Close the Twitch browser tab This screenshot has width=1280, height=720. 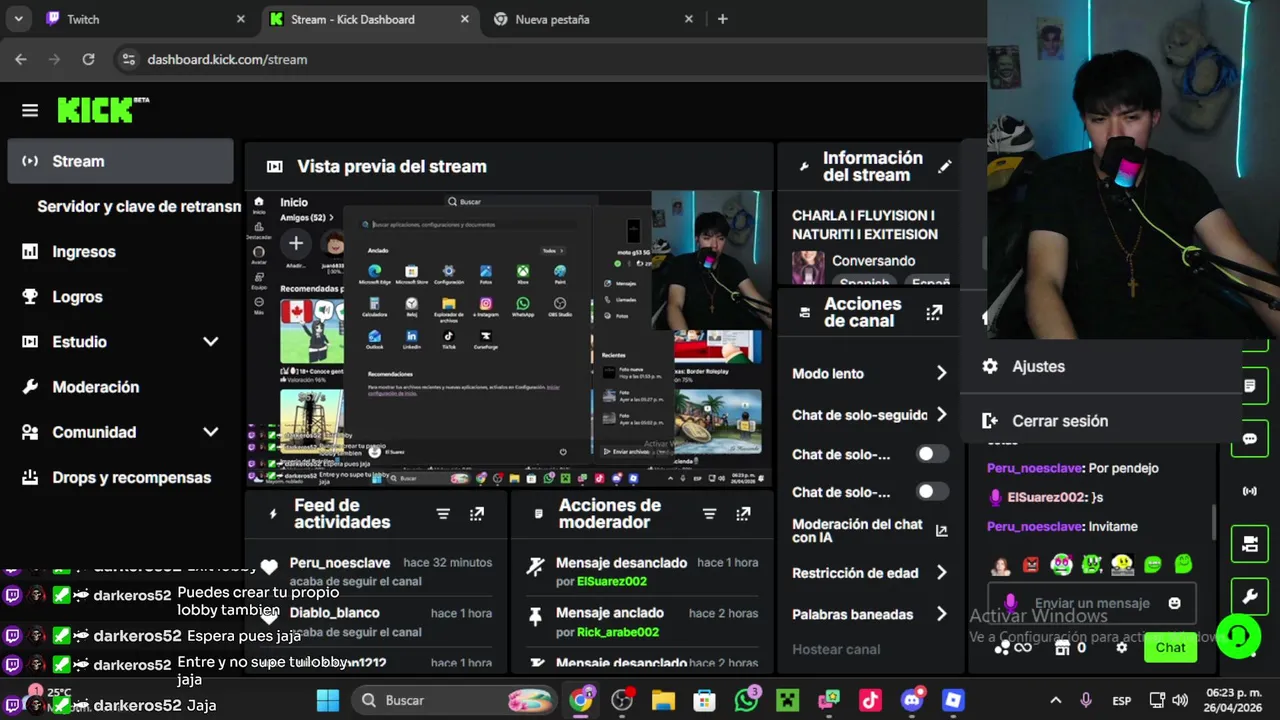pyautogui.click(x=240, y=19)
